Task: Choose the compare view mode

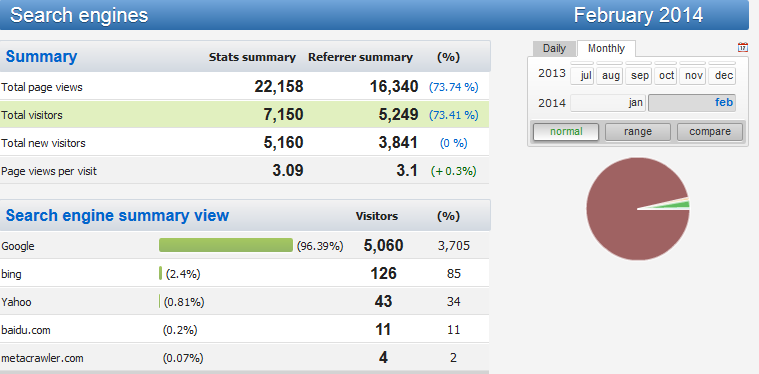Action: [x=710, y=132]
